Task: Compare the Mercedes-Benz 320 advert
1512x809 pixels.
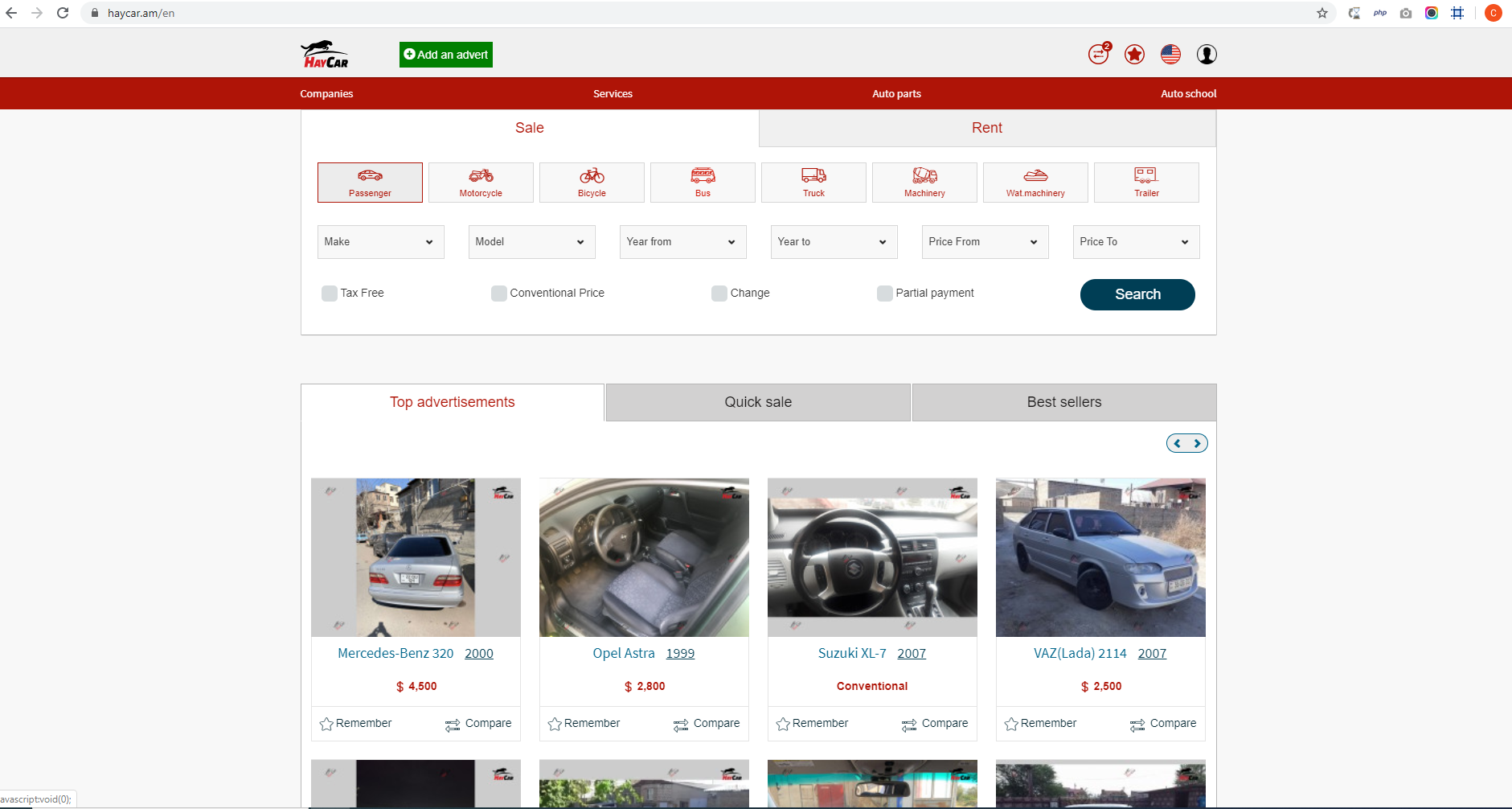Action: click(478, 724)
